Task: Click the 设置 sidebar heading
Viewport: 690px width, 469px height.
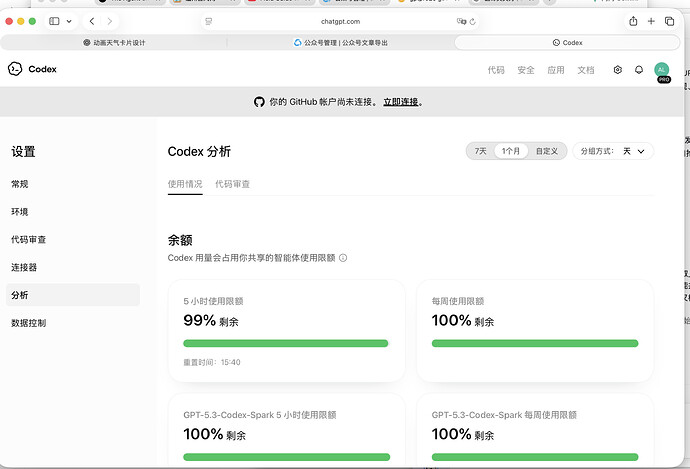Action: (x=23, y=152)
